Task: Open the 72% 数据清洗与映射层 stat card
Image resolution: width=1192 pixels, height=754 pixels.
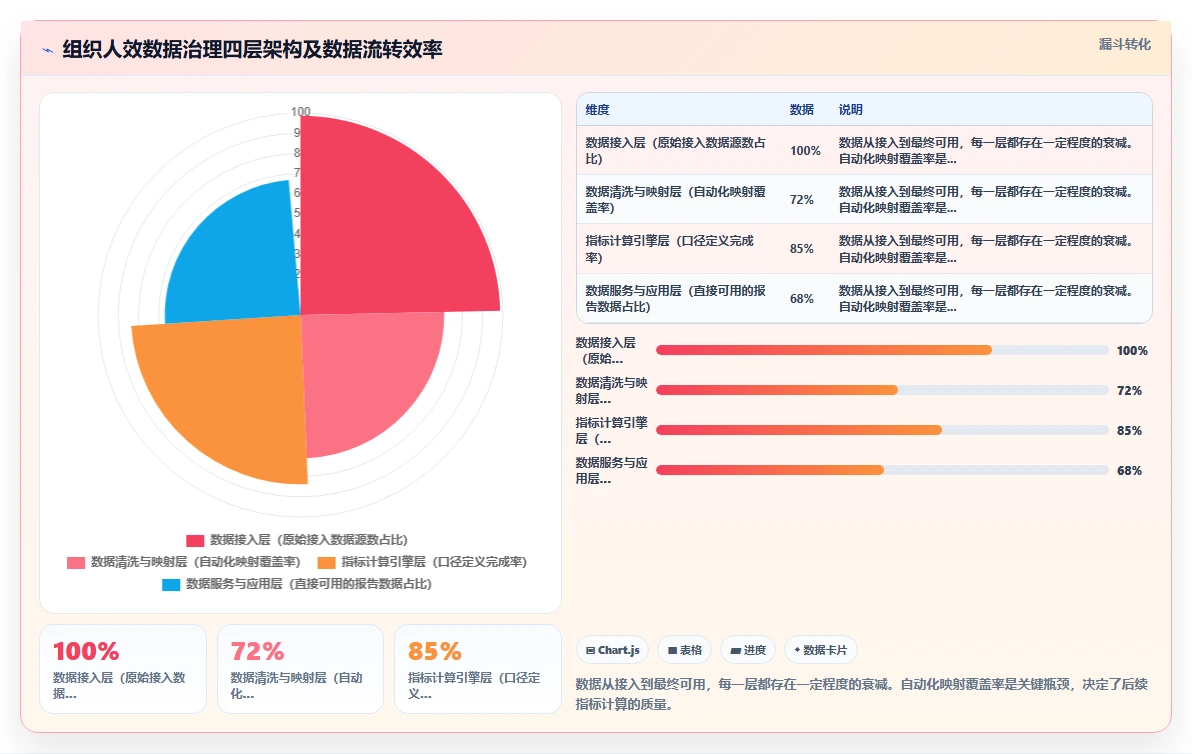Action: point(300,669)
